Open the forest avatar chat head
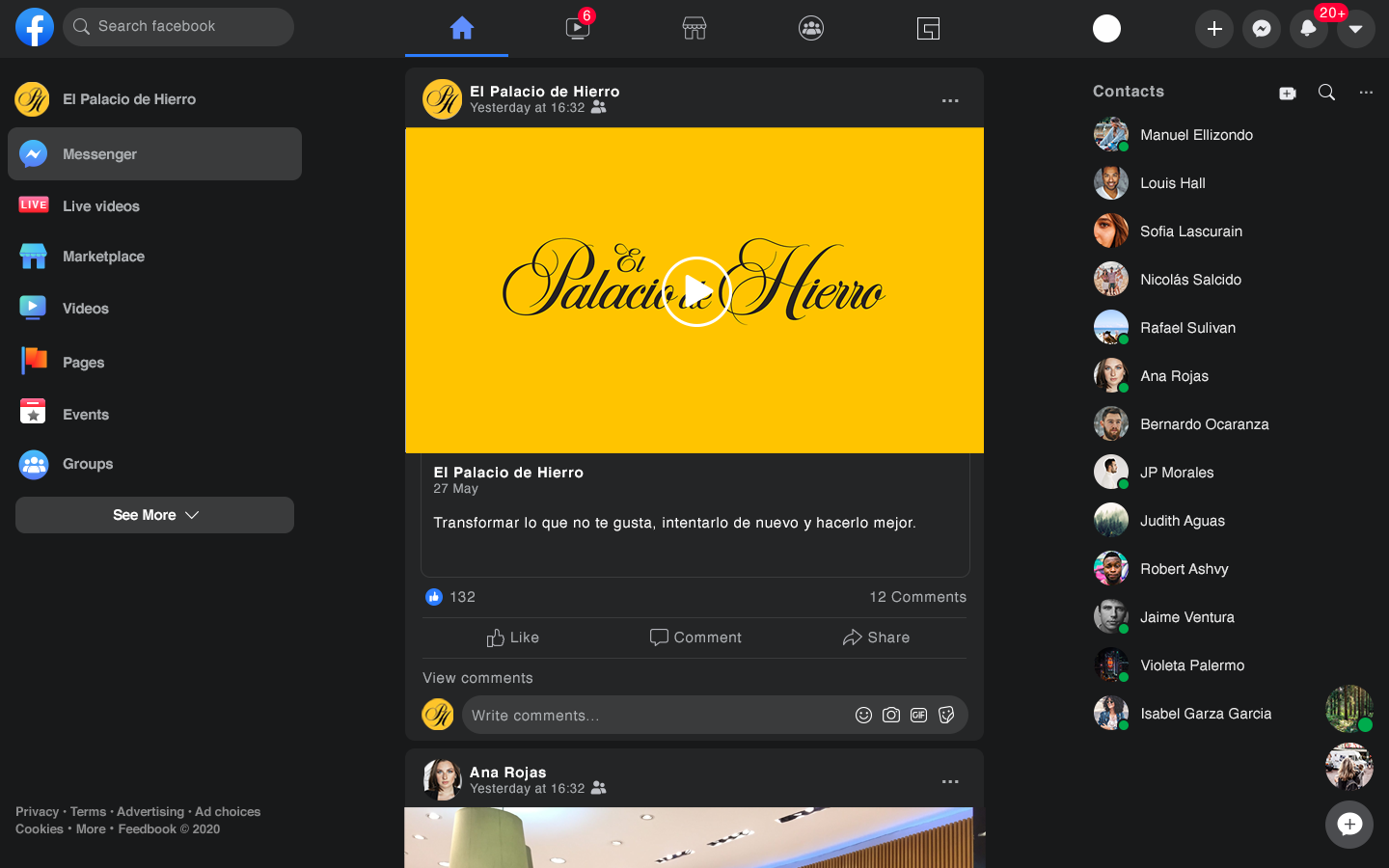 [x=1349, y=709]
